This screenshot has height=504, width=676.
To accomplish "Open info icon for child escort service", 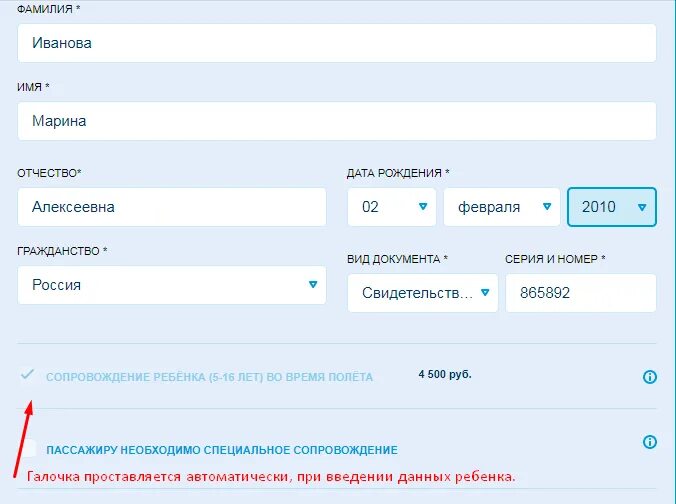I will [650, 377].
